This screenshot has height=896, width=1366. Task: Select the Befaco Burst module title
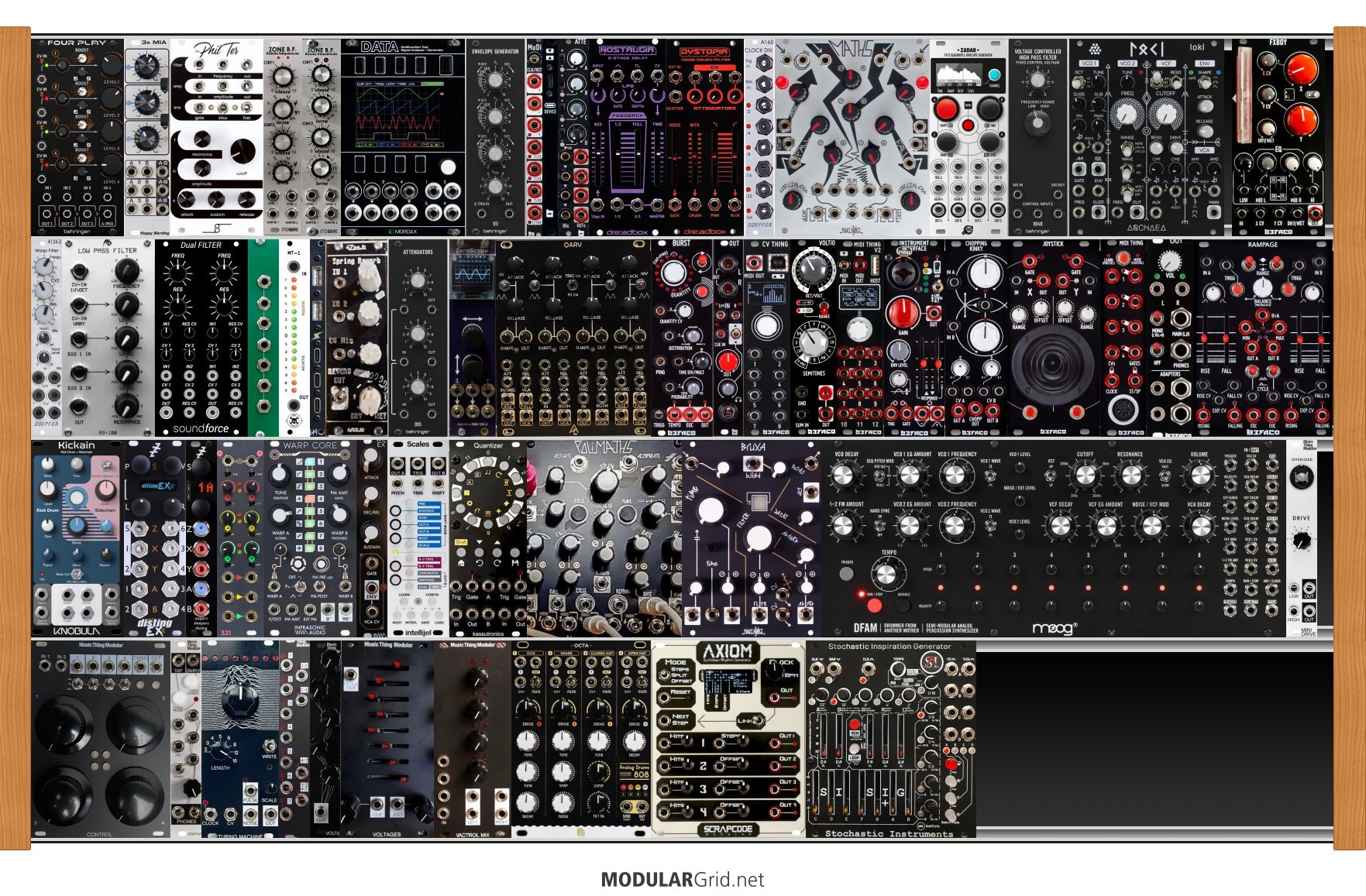(x=681, y=243)
